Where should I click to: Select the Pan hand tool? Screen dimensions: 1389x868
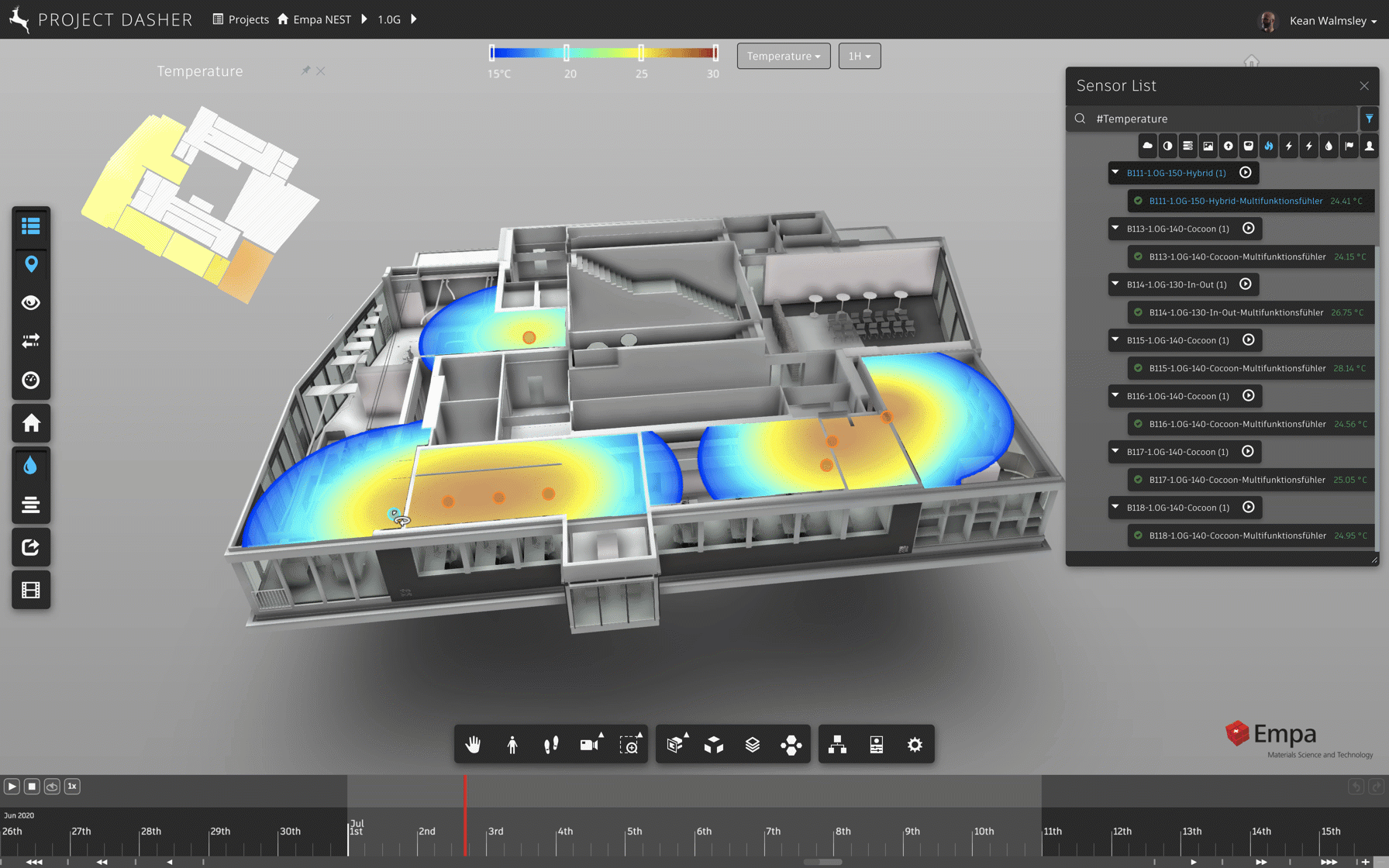coord(473,745)
